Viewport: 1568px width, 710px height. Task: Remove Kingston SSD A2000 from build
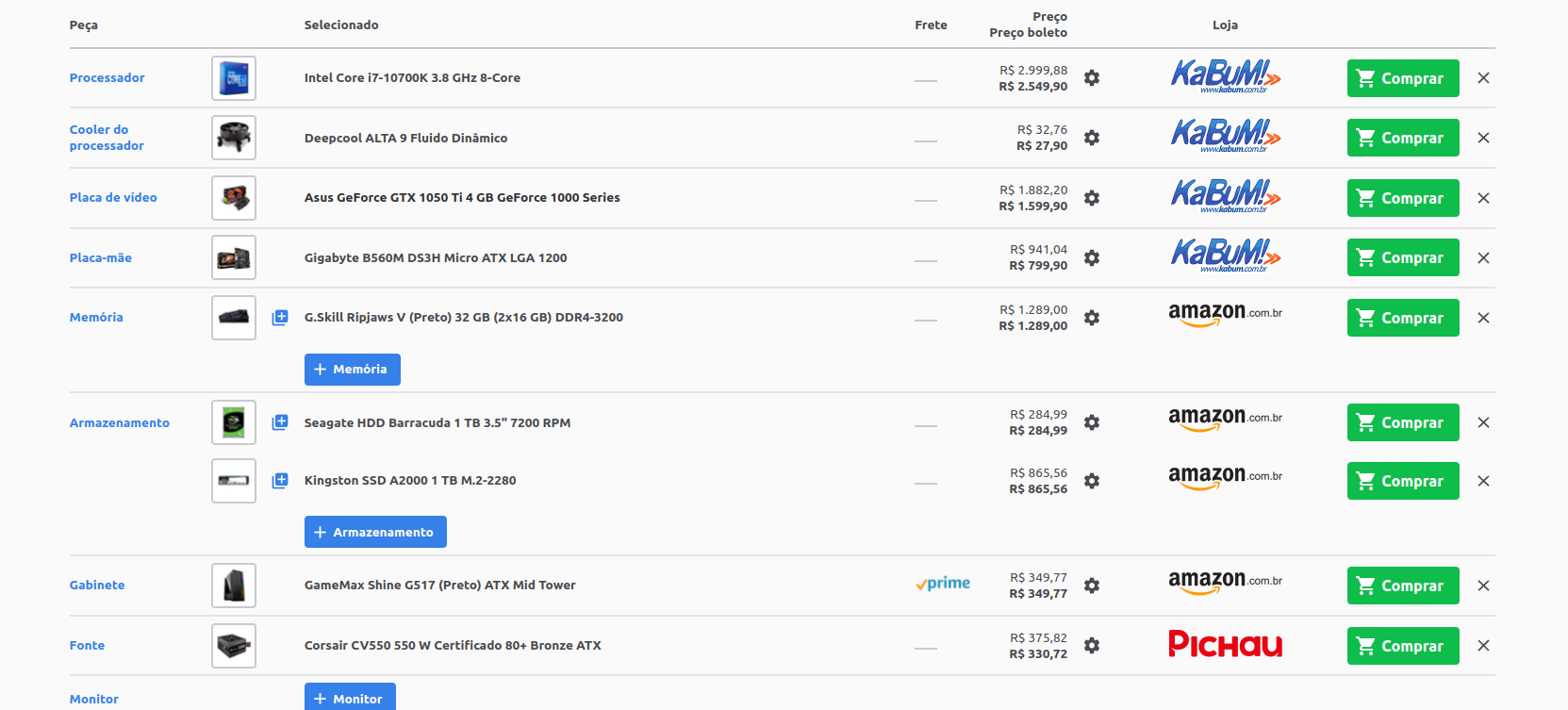point(1483,481)
